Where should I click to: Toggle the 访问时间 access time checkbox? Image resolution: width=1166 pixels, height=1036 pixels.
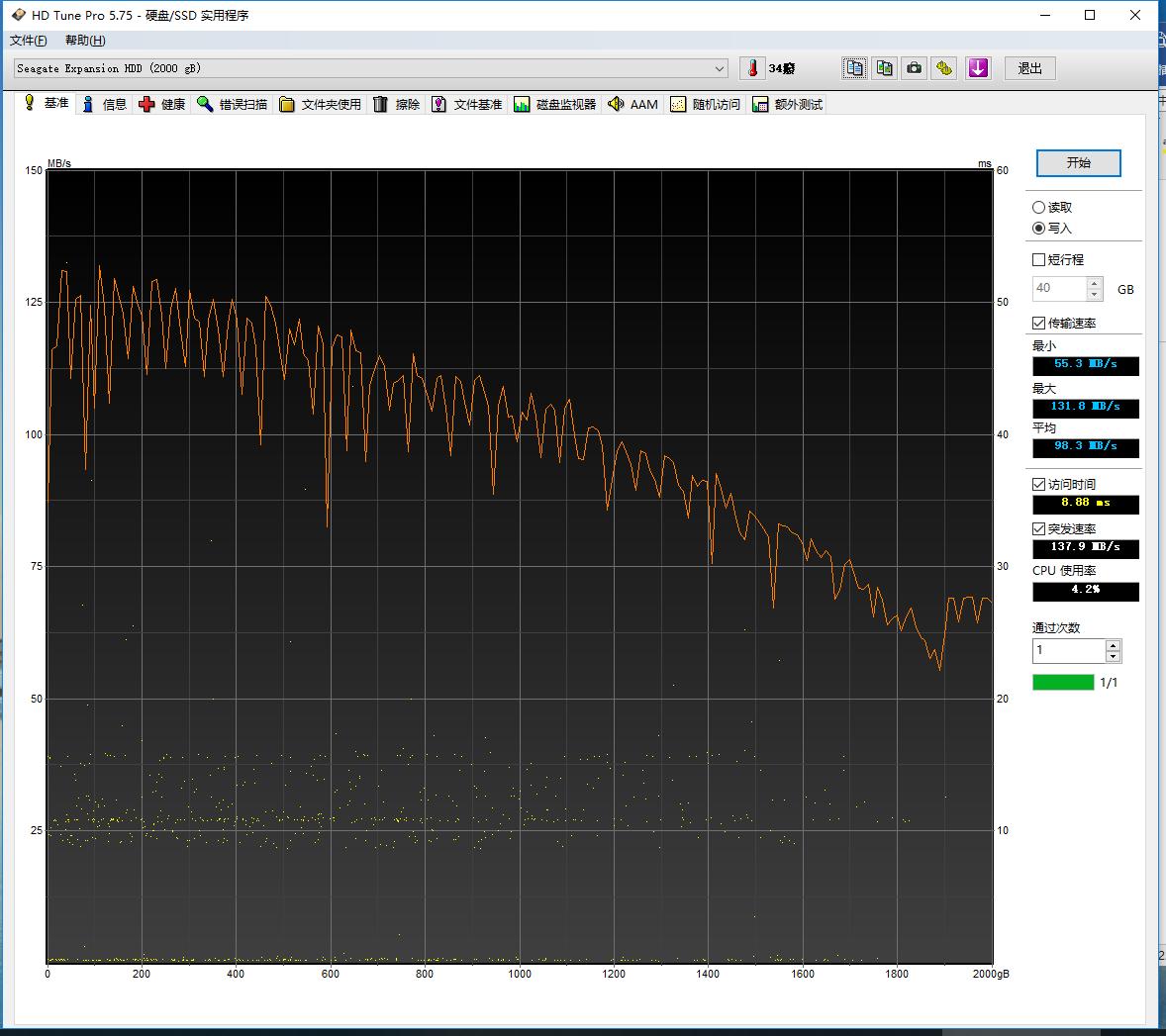(1038, 485)
